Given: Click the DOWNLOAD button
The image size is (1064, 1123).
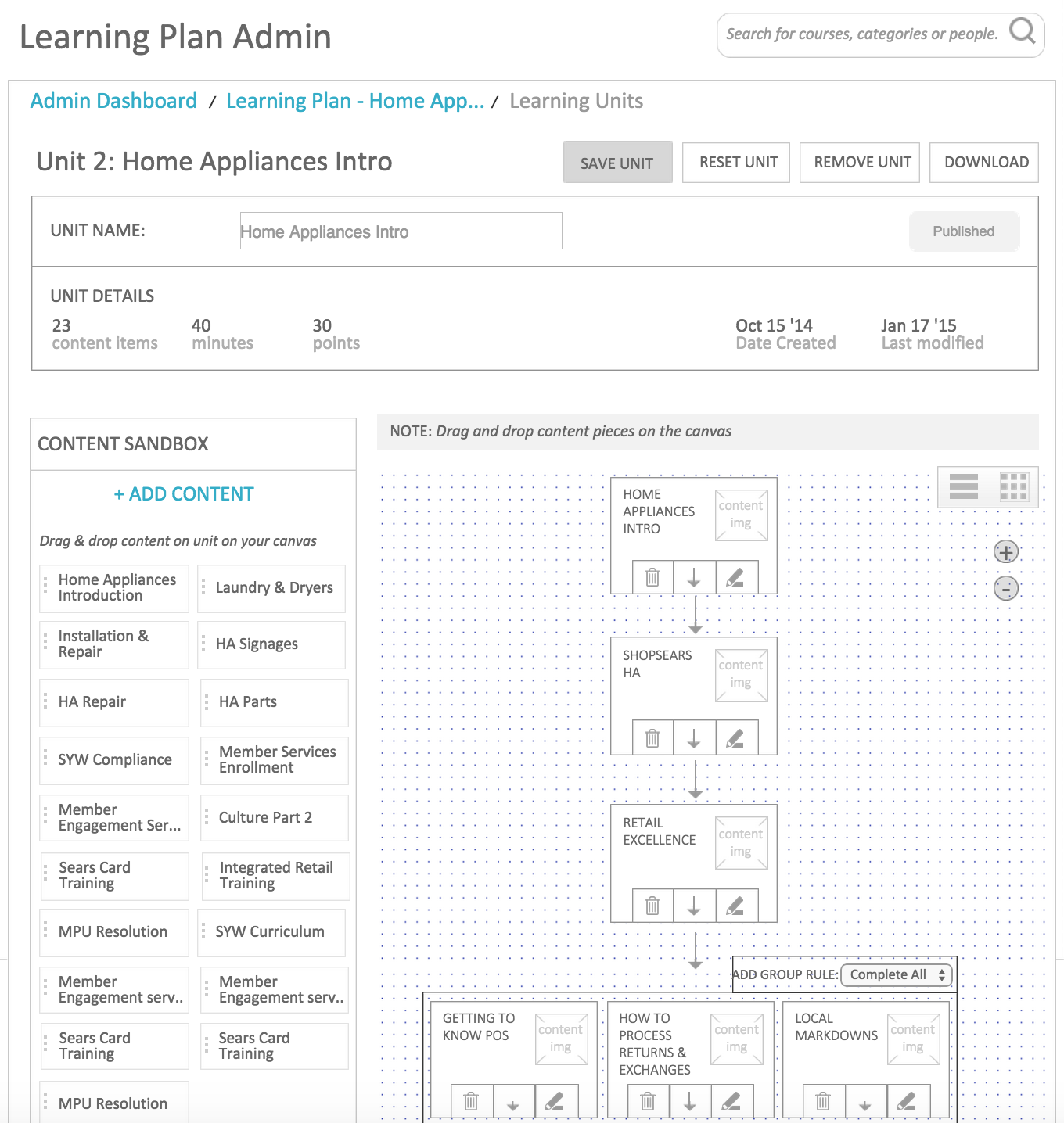Looking at the screenshot, I should pos(984,163).
